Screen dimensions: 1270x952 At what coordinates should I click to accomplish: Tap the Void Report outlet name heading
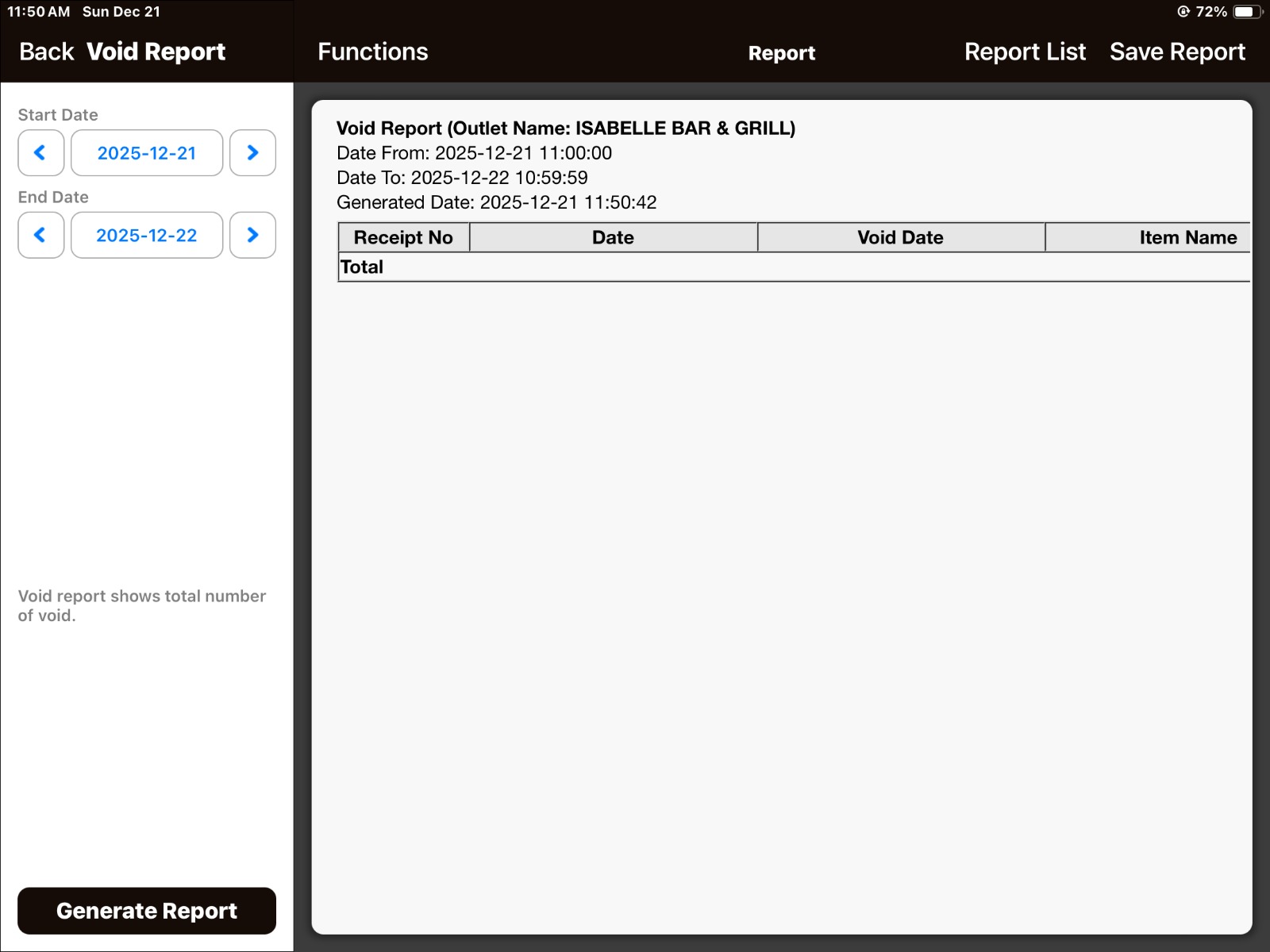click(565, 129)
